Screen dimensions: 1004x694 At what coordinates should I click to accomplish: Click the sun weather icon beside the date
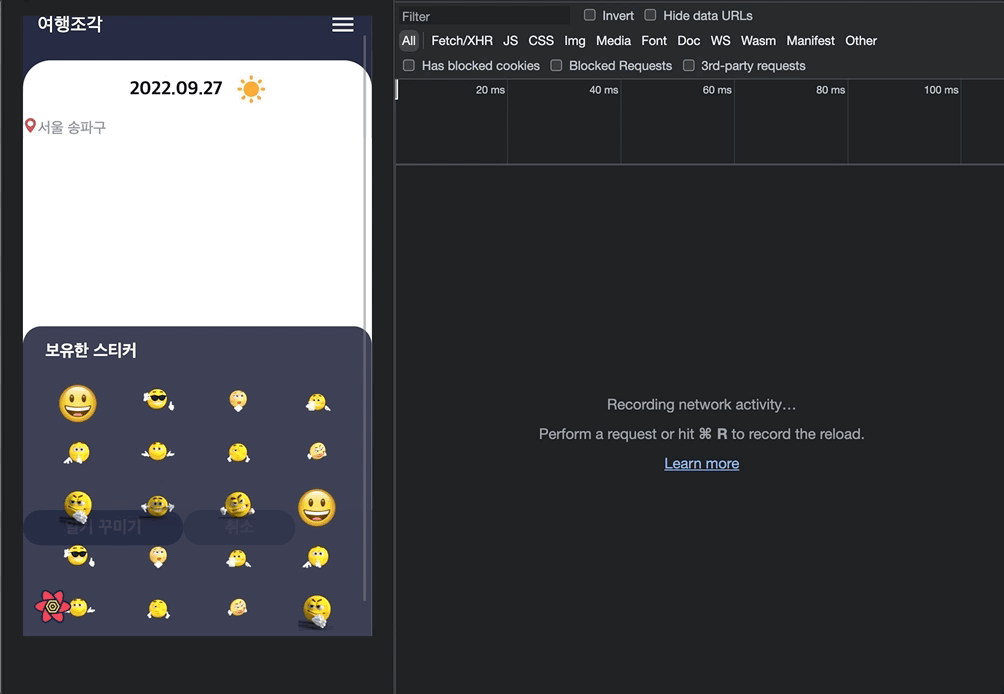[251, 89]
